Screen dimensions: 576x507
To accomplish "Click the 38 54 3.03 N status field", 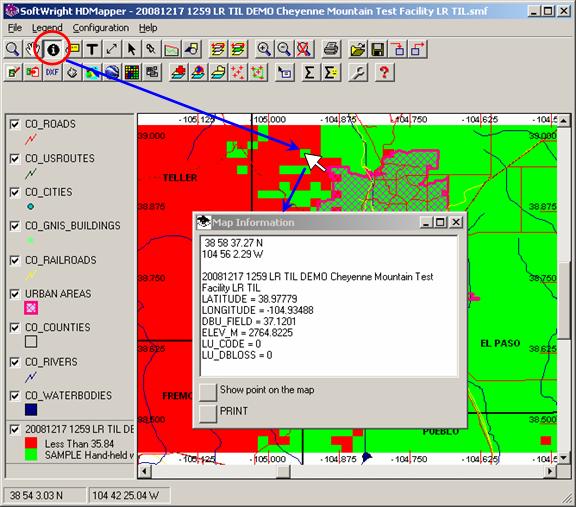I will 44,496.
